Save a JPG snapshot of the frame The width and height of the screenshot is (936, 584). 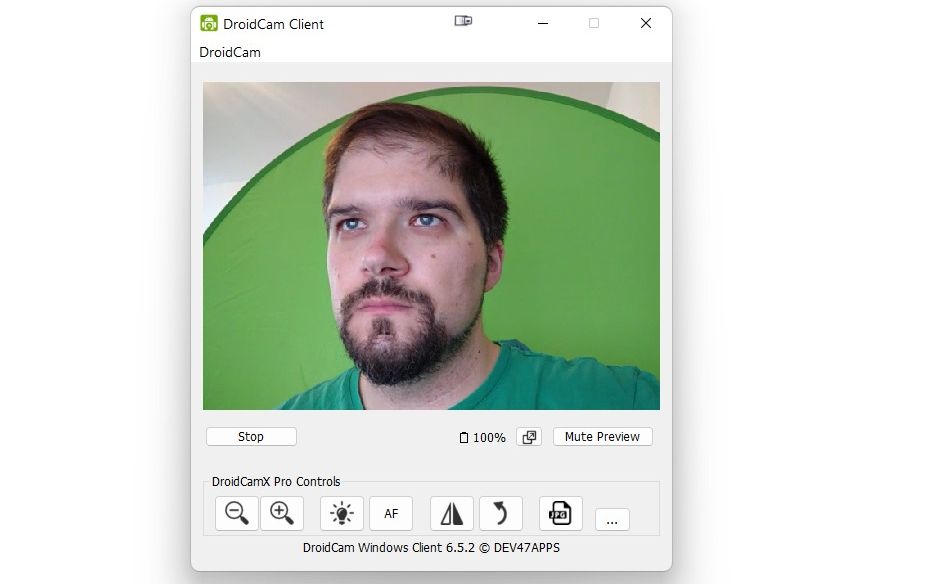coord(561,513)
